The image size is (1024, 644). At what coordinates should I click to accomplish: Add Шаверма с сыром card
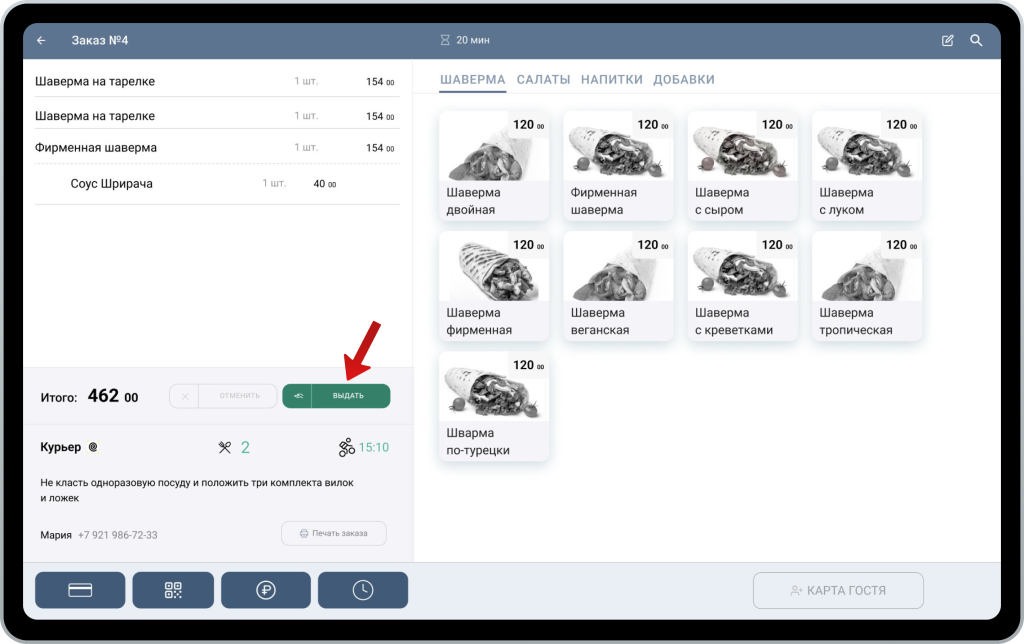(x=743, y=166)
